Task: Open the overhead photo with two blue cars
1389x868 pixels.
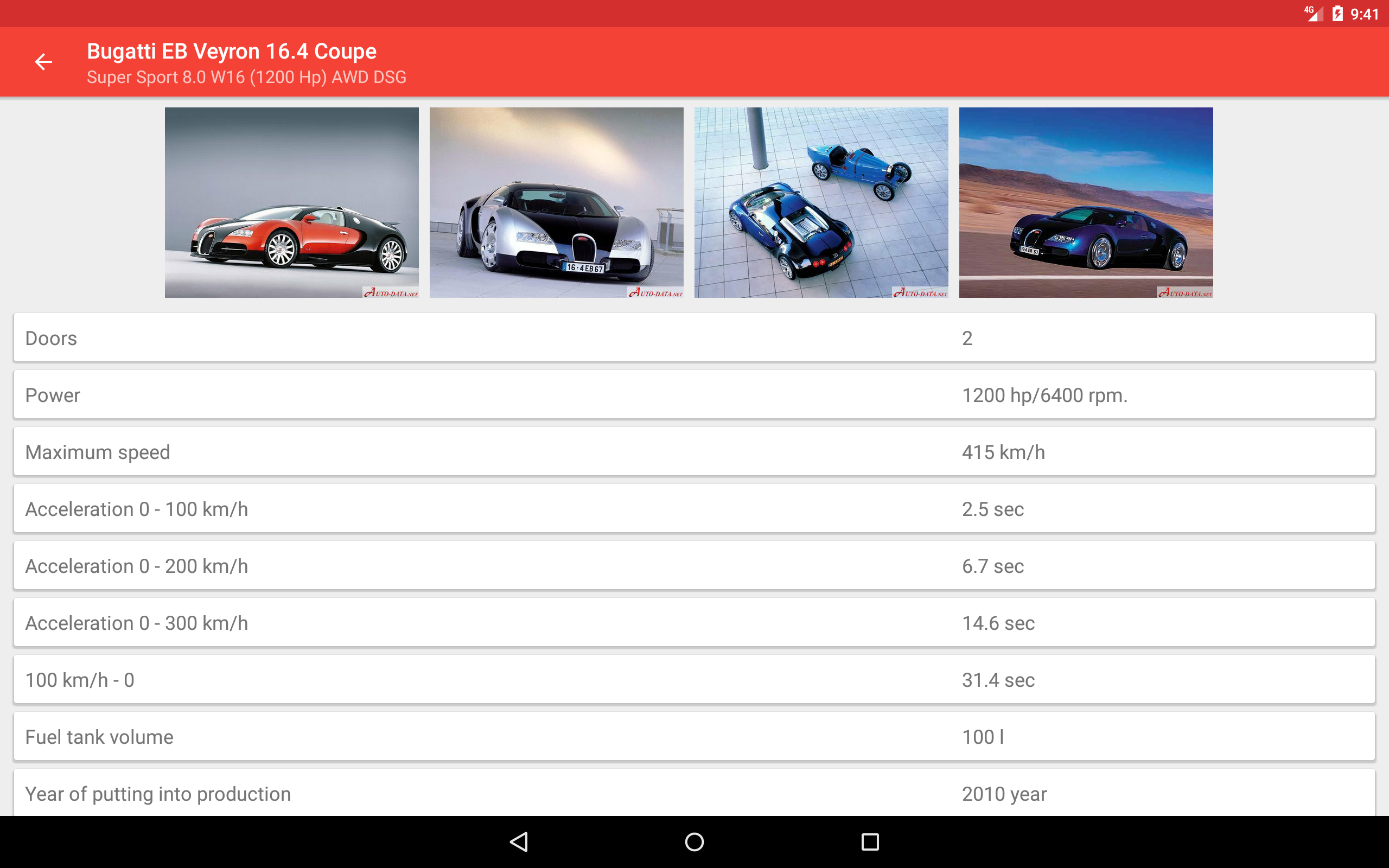Action: point(821,202)
